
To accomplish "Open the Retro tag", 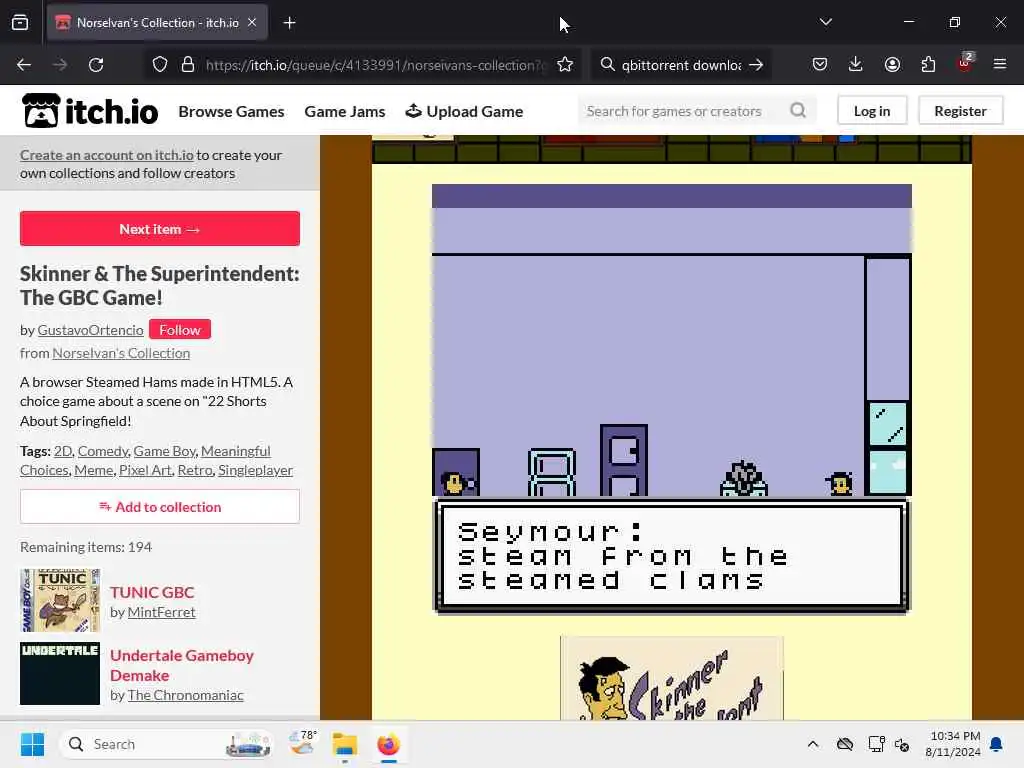I will click(x=195, y=470).
